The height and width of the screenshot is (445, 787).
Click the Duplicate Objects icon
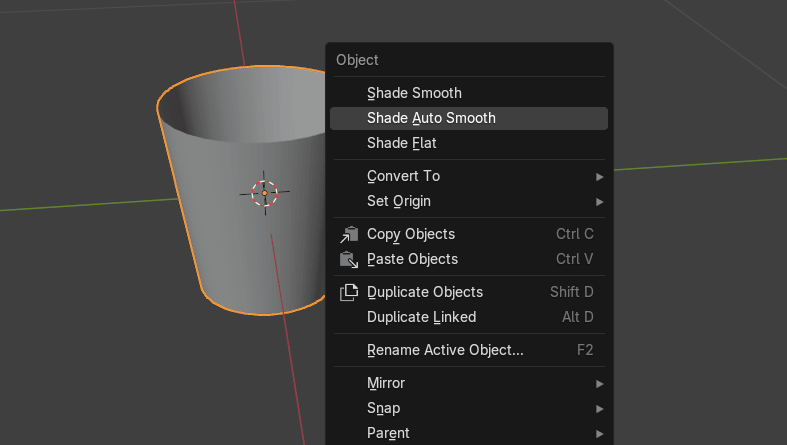tap(349, 292)
